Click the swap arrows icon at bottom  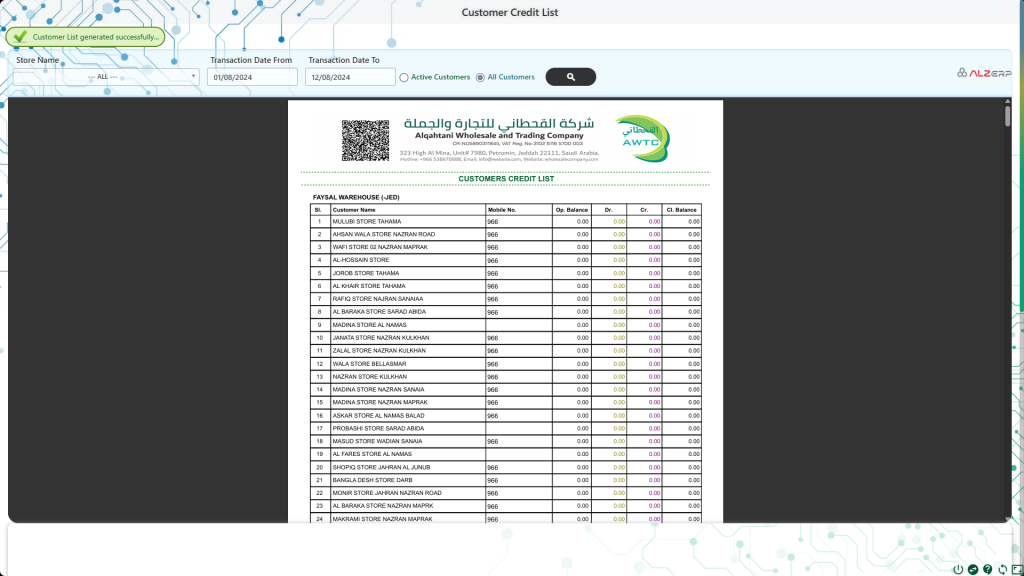pyautogui.click(x=973, y=569)
